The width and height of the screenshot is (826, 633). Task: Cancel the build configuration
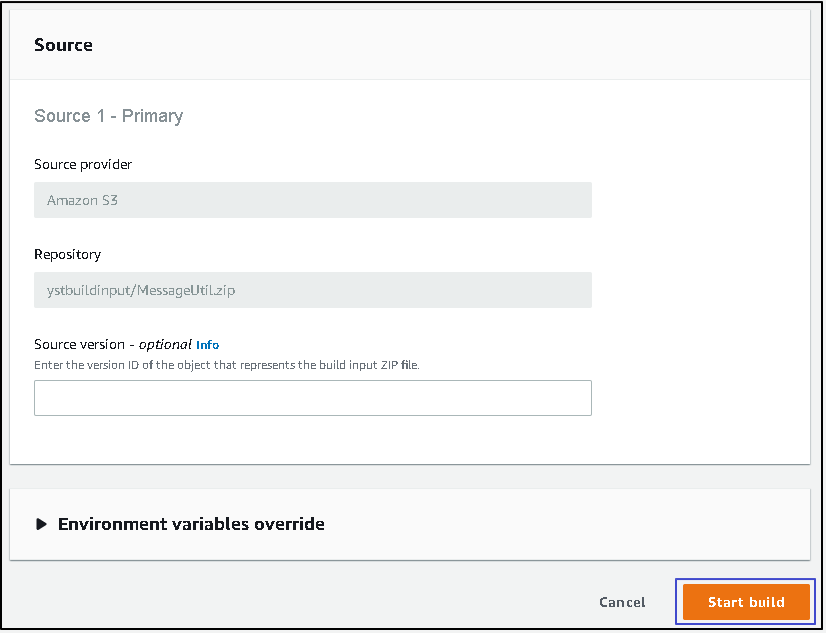coord(622,602)
